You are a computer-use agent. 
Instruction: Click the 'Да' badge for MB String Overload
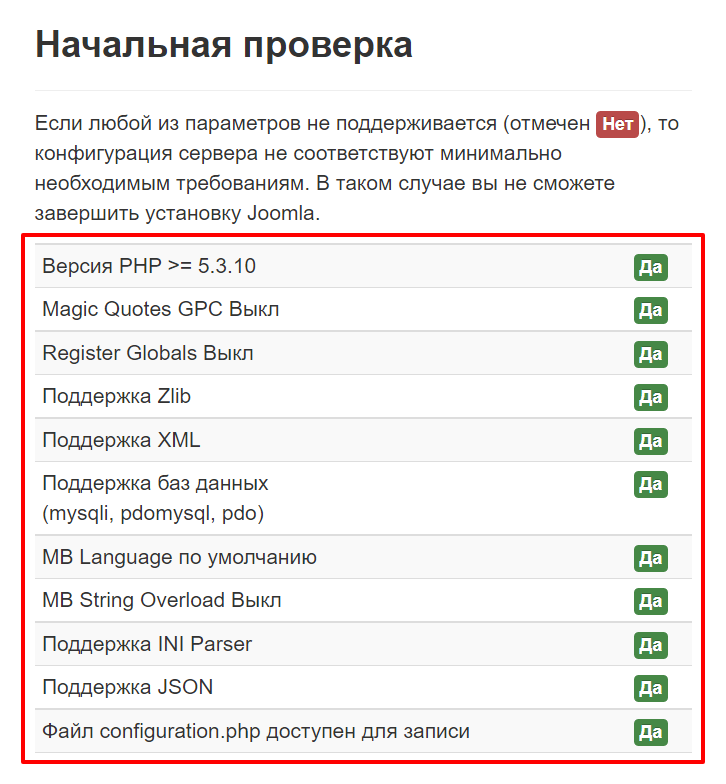click(650, 601)
